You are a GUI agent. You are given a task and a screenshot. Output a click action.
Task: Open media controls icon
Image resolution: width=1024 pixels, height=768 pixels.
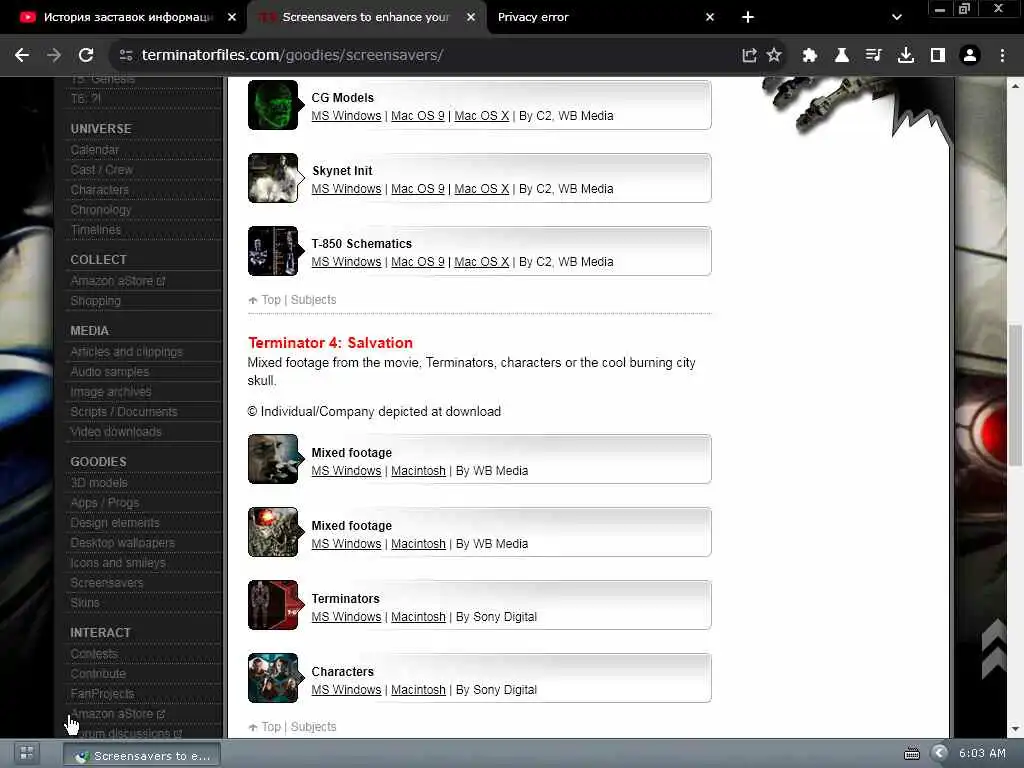pyautogui.click(x=873, y=56)
